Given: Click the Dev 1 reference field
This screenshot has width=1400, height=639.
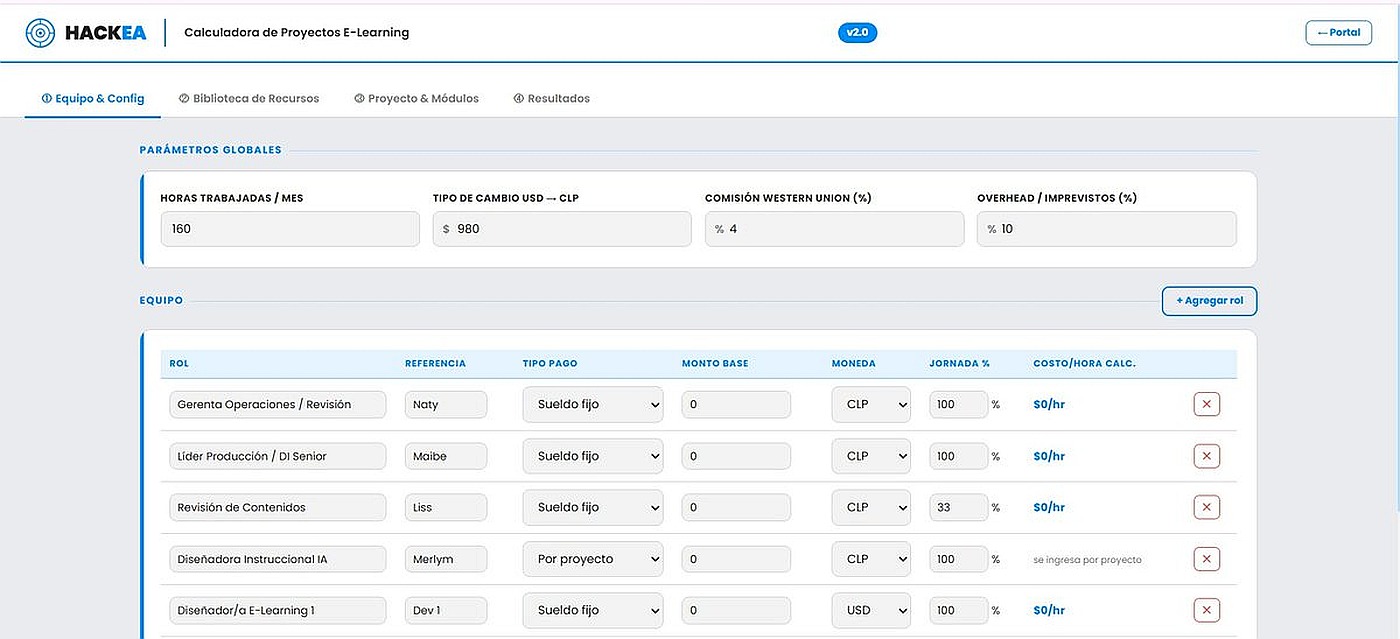Looking at the screenshot, I should point(446,610).
